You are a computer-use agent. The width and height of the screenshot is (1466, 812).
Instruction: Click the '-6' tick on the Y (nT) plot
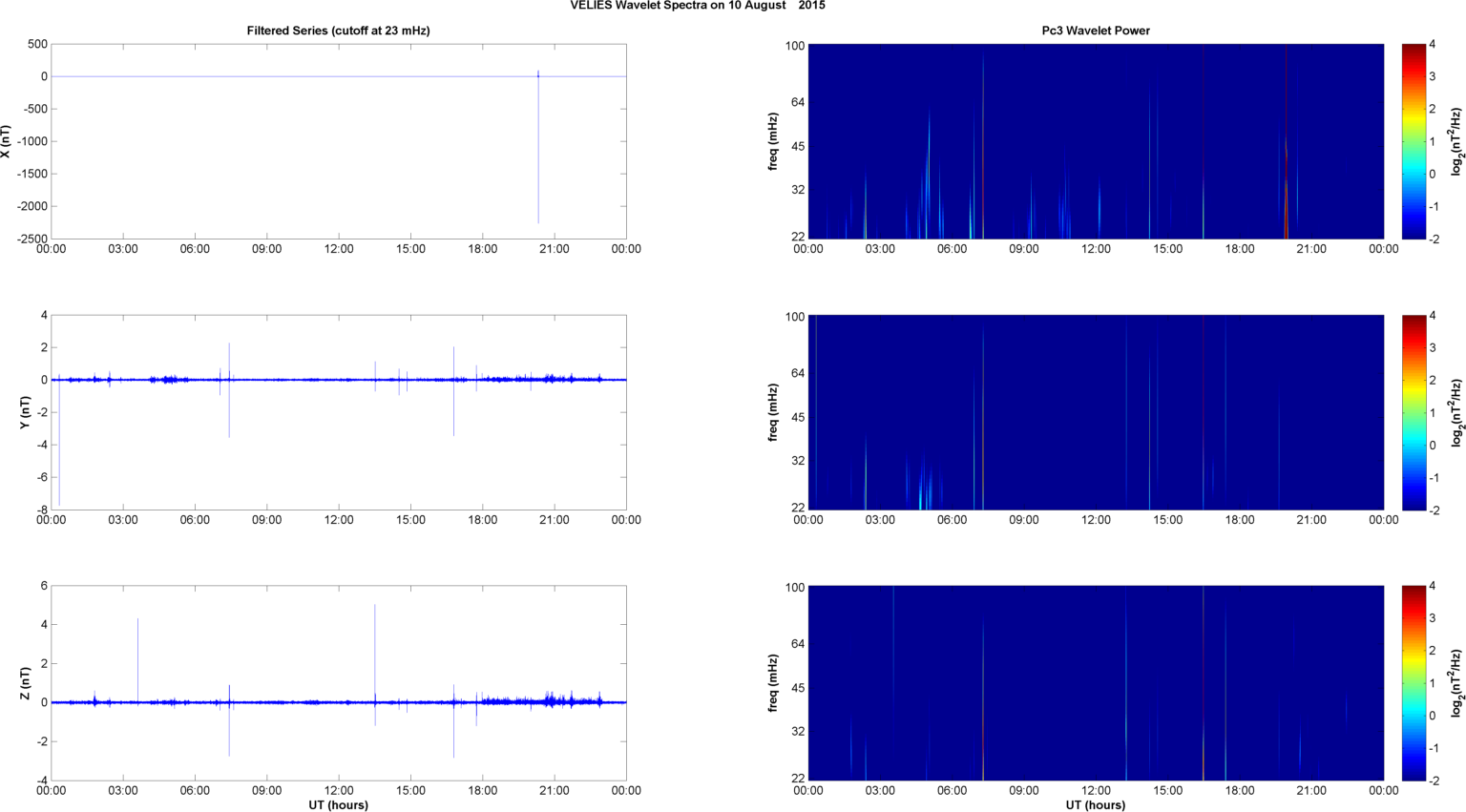[43, 477]
